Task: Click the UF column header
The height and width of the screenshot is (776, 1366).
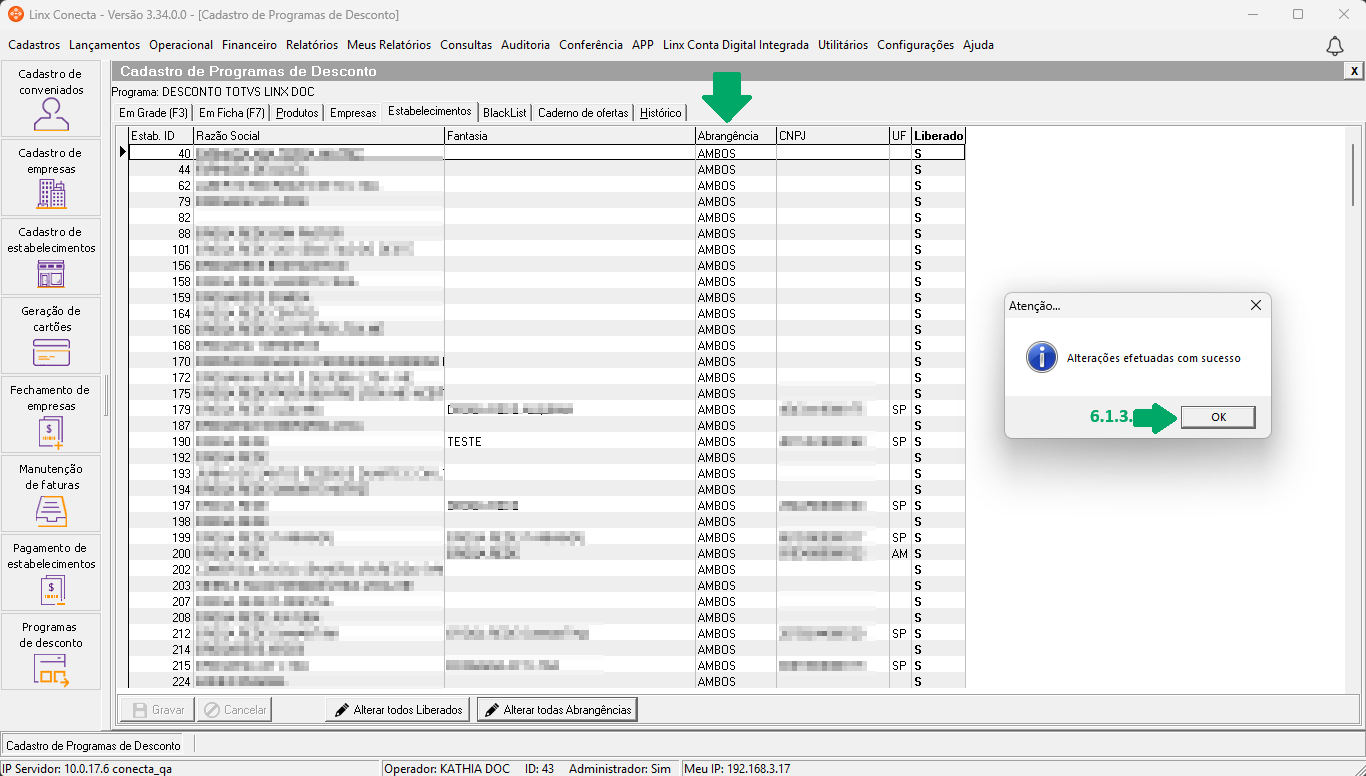Action: point(900,136)
